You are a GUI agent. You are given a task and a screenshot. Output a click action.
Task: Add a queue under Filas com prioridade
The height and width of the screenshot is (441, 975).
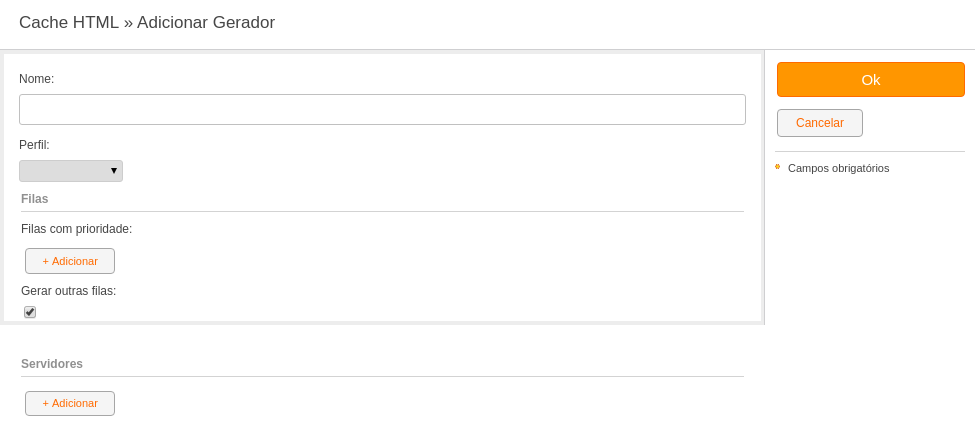pos(70,261)
